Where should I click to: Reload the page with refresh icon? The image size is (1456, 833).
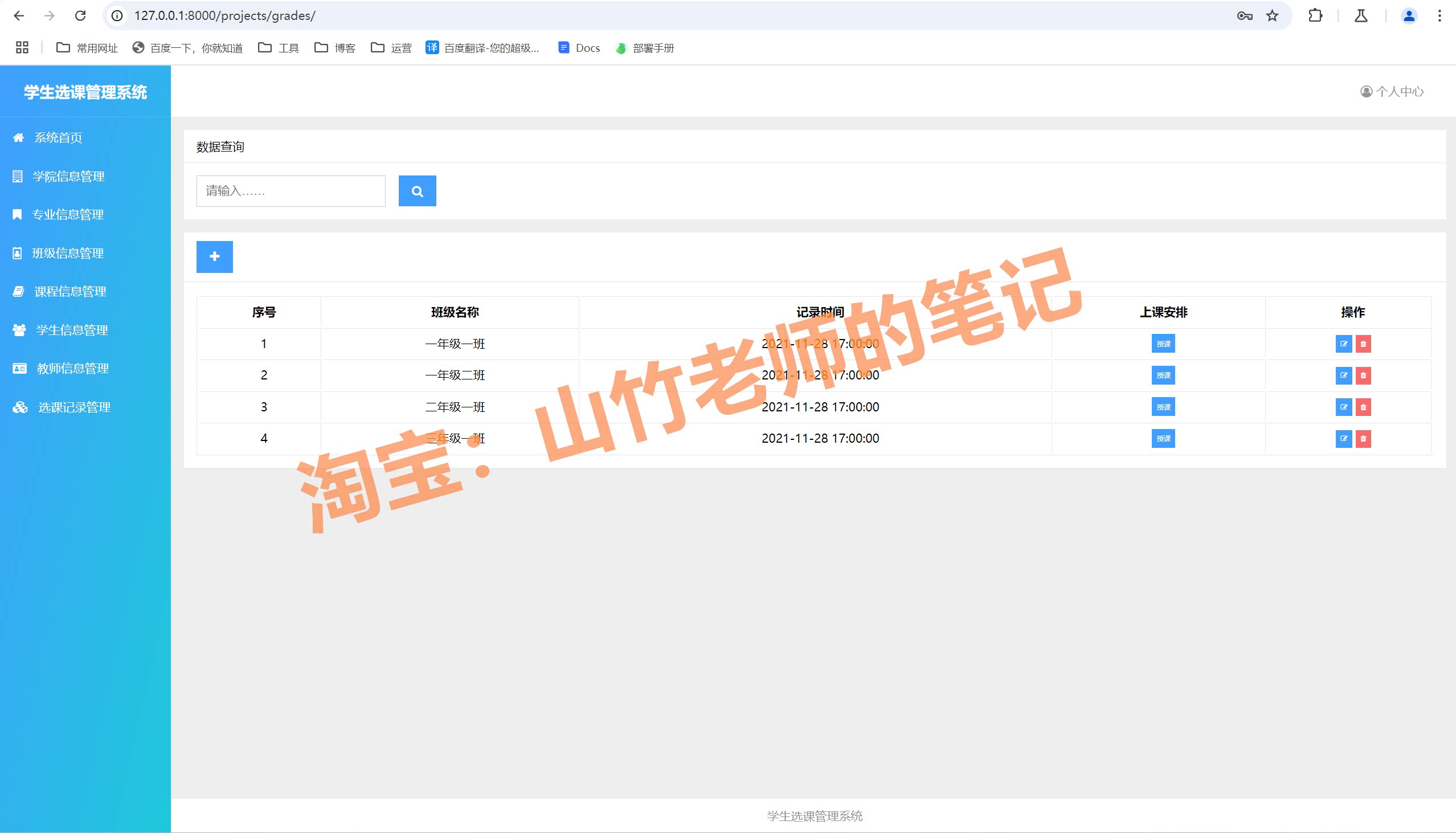(80, 16)
